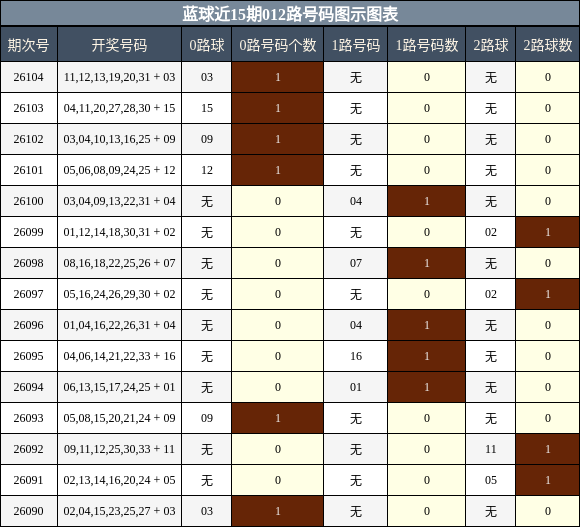This screenshot has width=580, height=527.
Task: Click issue number 26096
Action: tap(28, 325)
